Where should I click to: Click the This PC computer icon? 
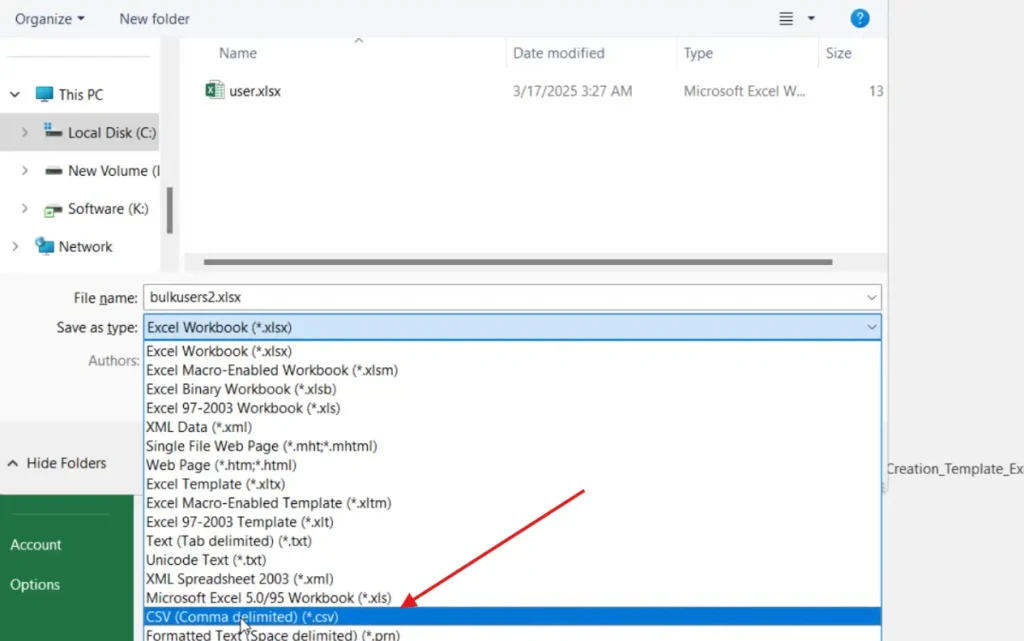44,94
